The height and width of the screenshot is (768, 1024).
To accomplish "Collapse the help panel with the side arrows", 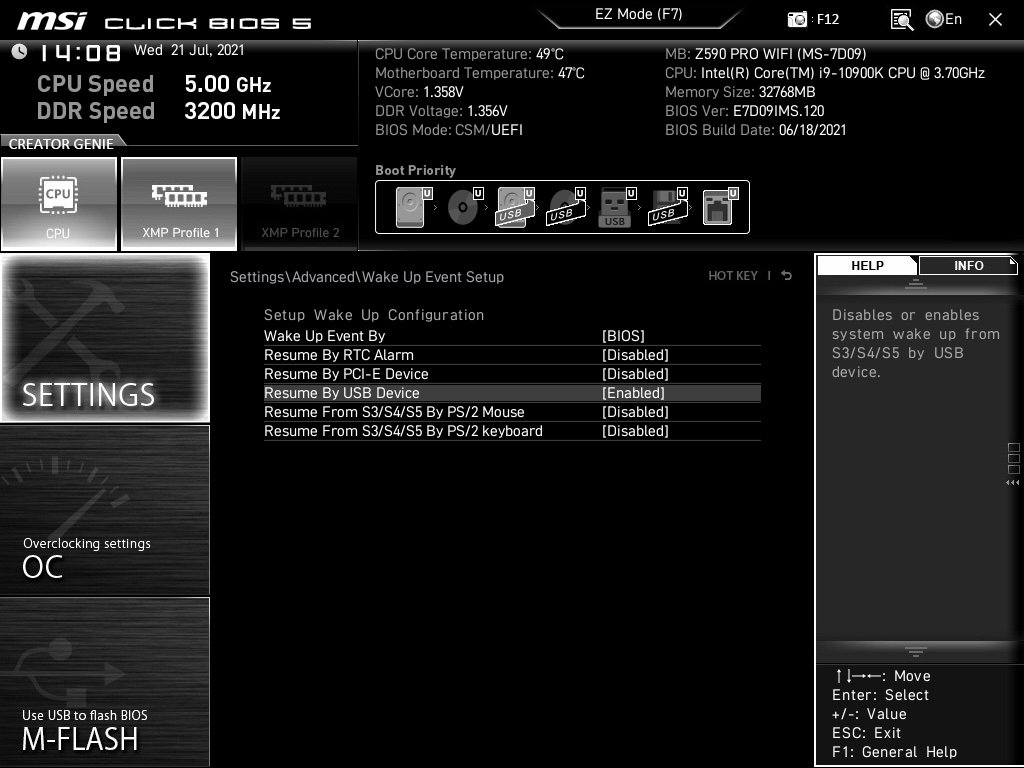I will point(1013,483).
